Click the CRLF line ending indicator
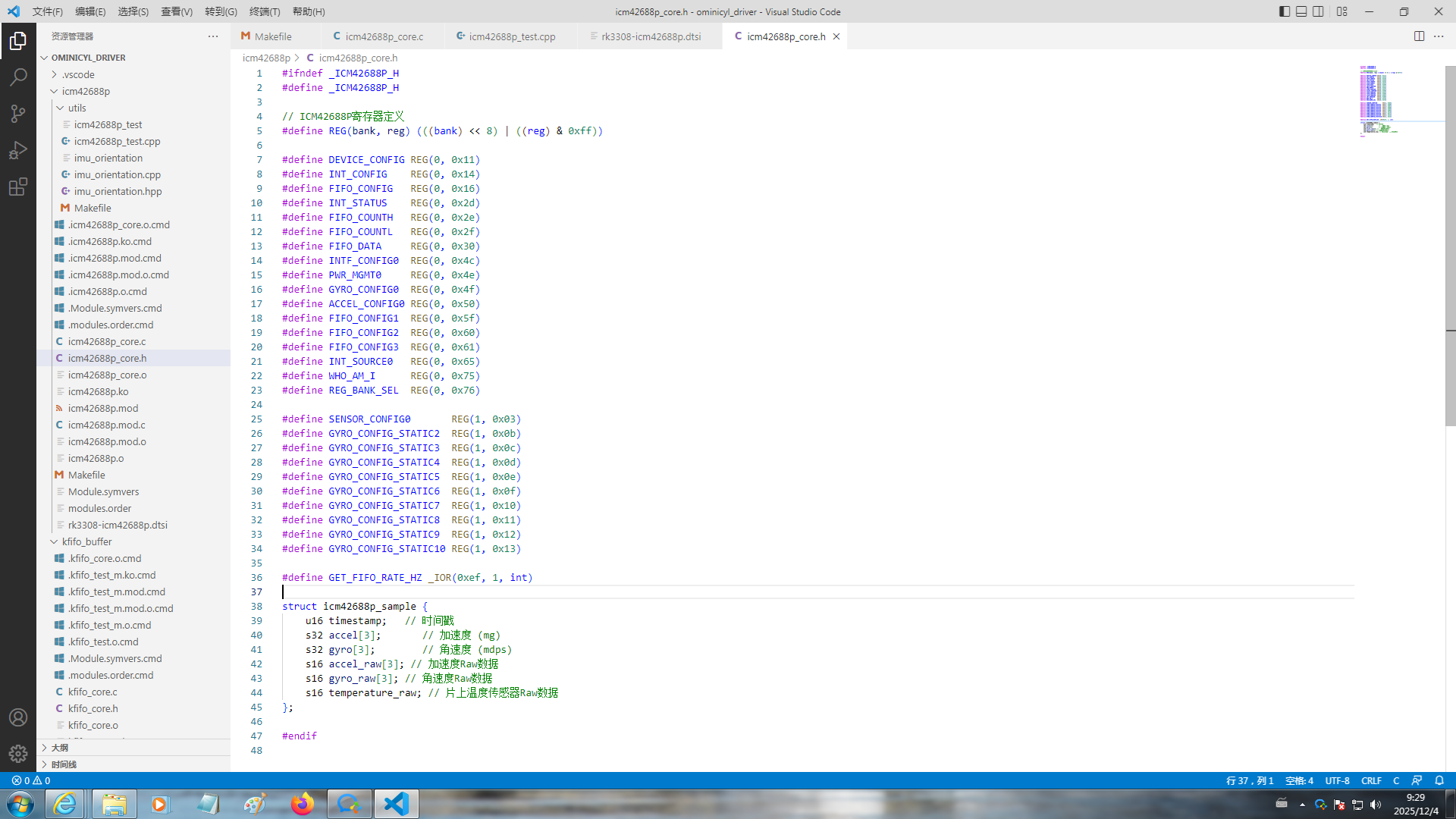This screenshot has width=1456, height=819. (x=1371, y=780)
